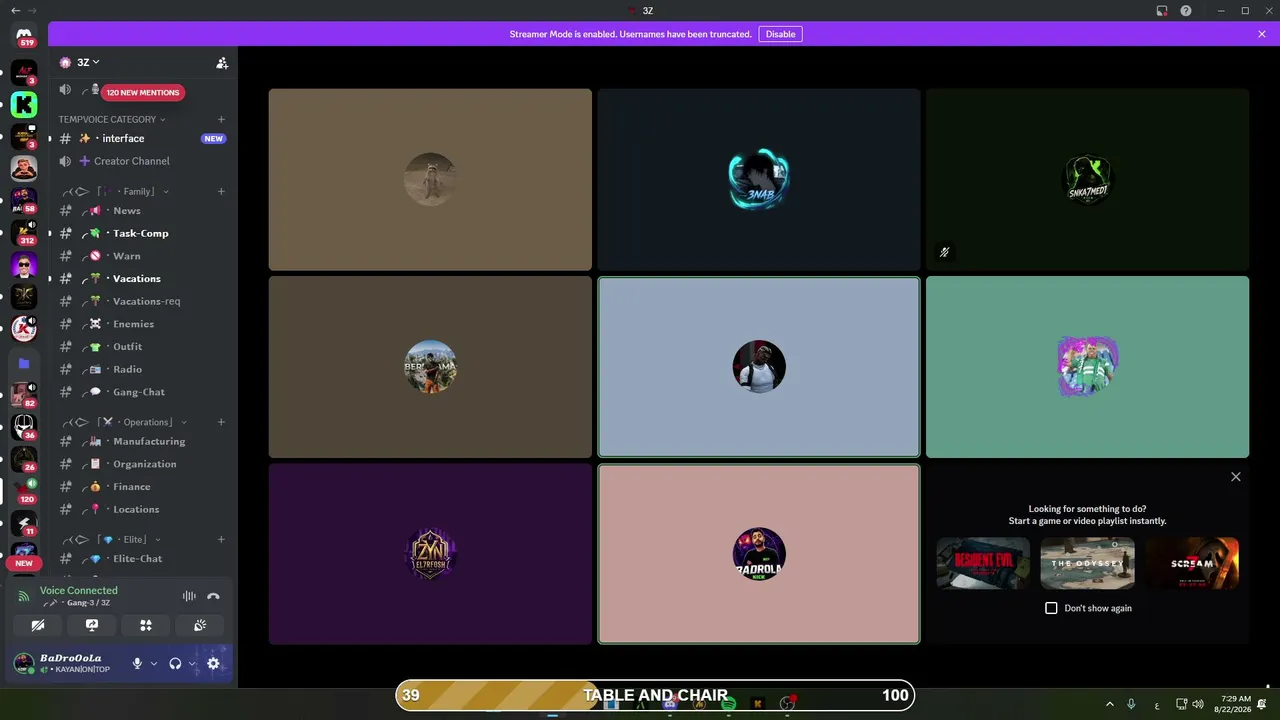Share your screen icon
Viewport: 1280px width, 720px height.
pyautogui.click(x=92, y=625)
